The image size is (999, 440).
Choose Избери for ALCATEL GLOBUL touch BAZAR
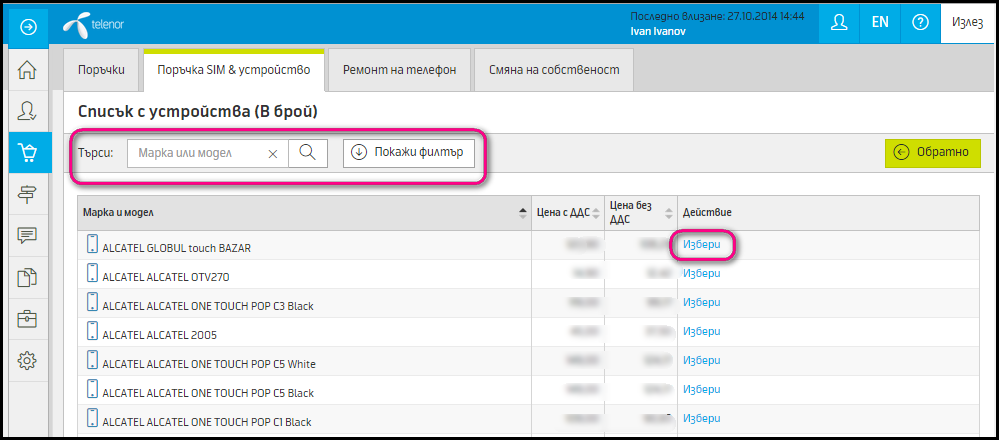tap(701, 244)
